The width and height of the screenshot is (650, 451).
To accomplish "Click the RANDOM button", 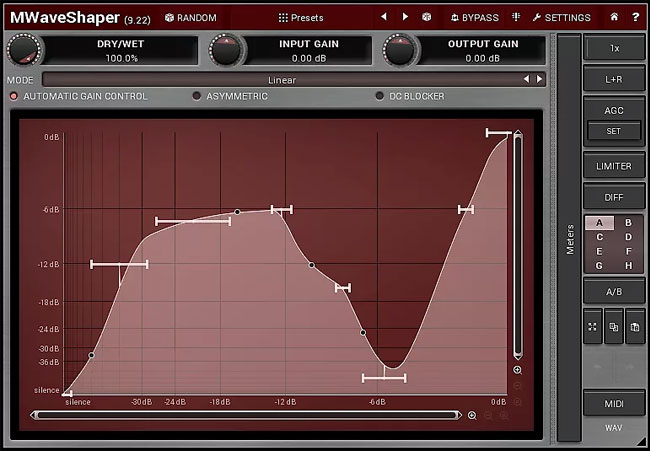I will coord(190,17).
